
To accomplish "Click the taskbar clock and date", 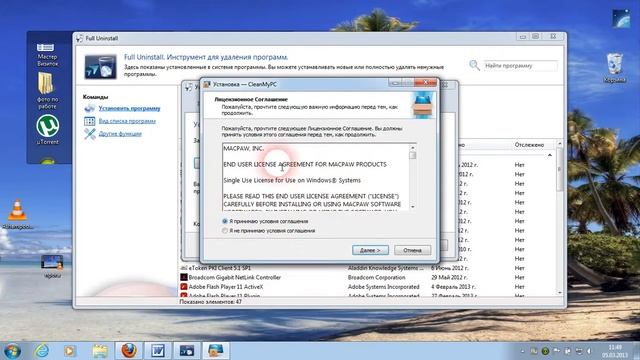I will (615, 351).
